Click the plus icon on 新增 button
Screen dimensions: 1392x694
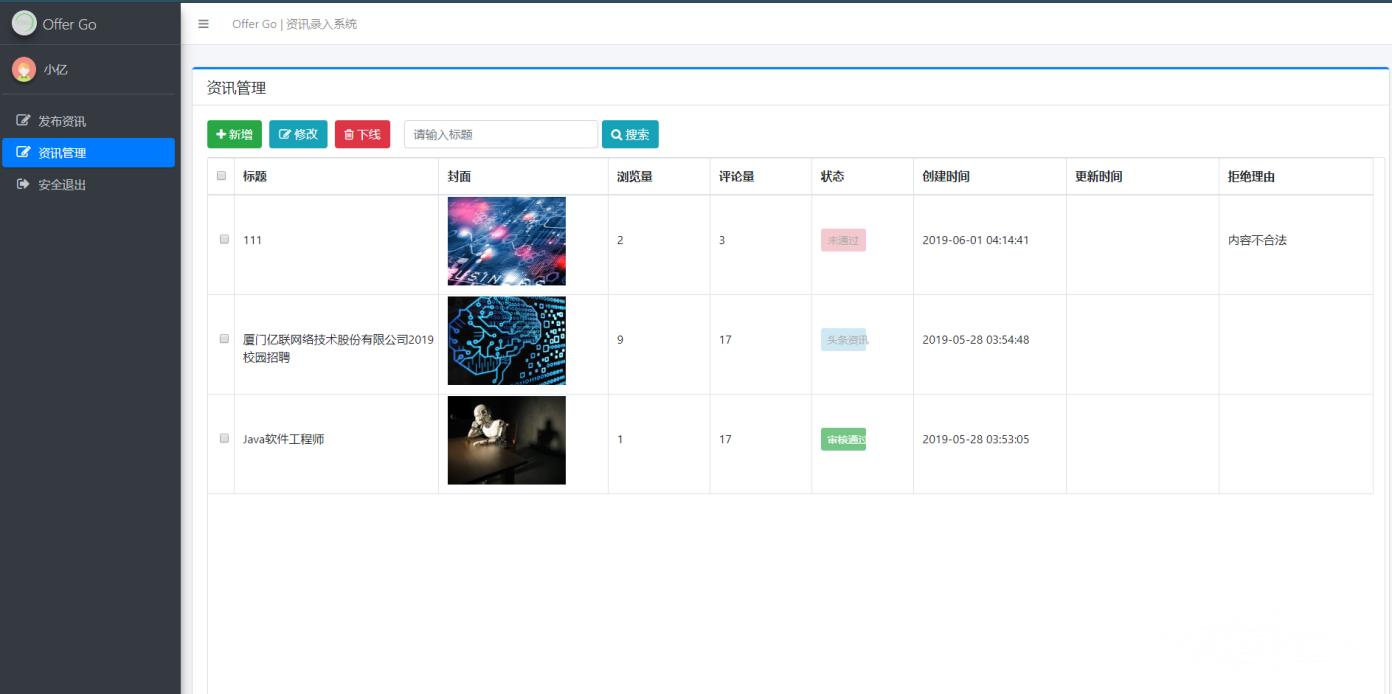[220, 133]
